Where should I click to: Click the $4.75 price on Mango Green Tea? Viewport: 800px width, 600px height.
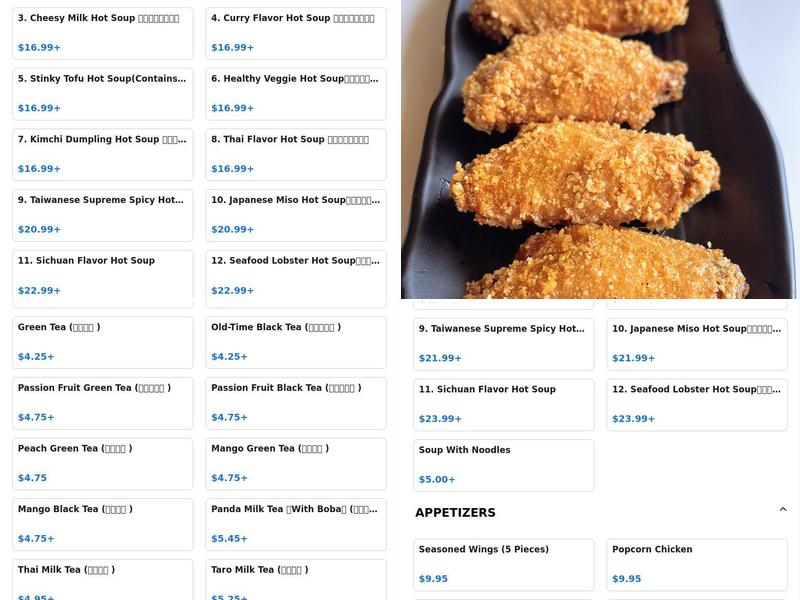(228, 478)
